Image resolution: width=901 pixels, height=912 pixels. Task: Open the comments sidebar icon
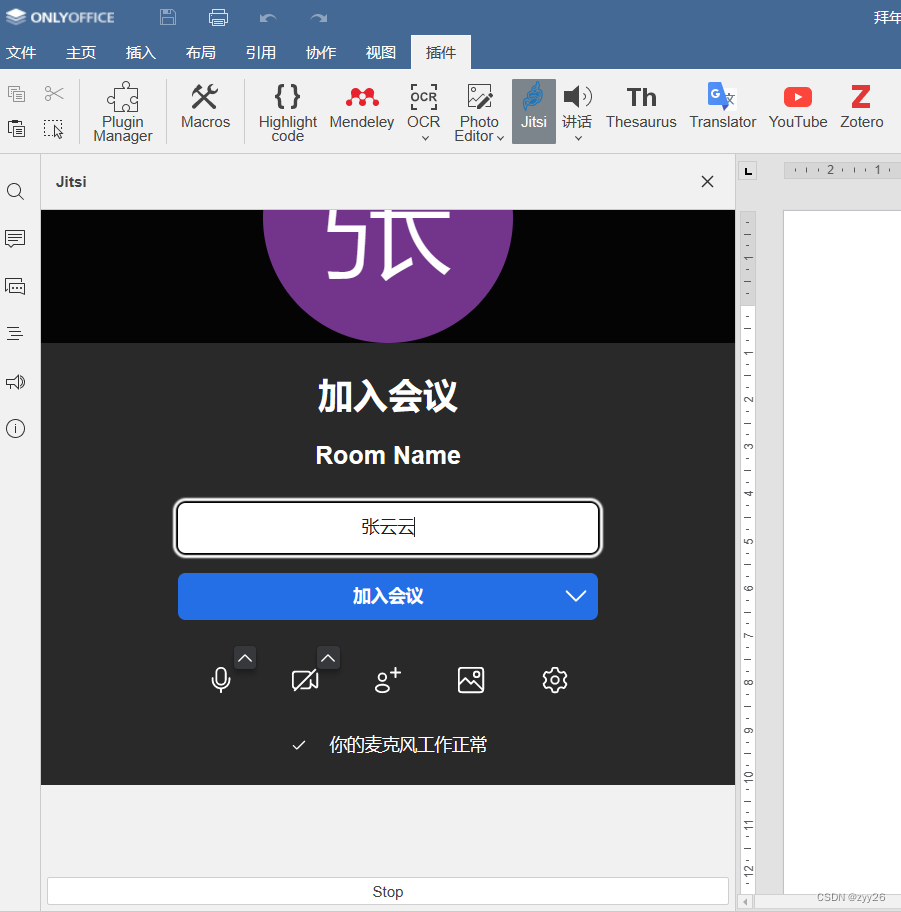tap(16, 238)
